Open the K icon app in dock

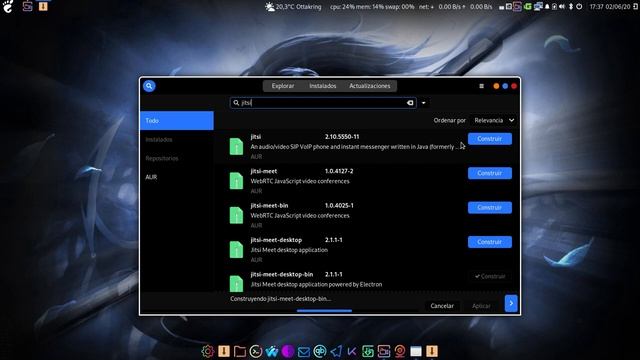coord(352,351)
